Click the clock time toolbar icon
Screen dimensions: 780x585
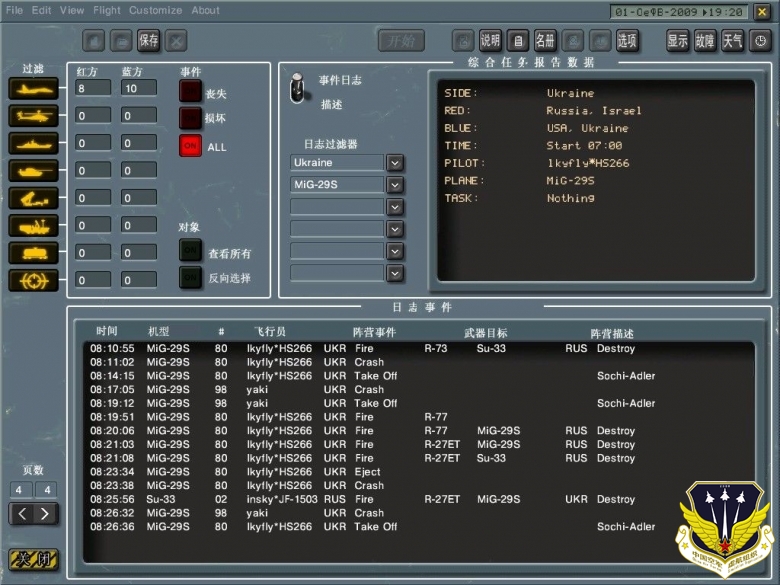[761, 41]
